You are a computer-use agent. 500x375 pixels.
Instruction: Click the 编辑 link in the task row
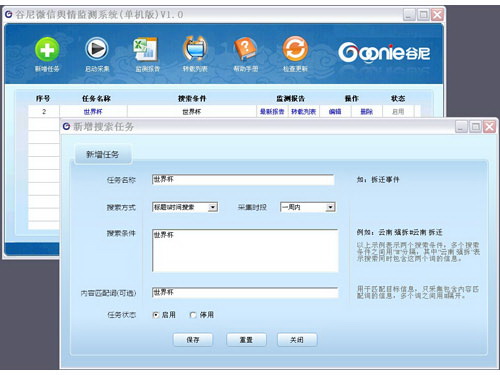335,112
